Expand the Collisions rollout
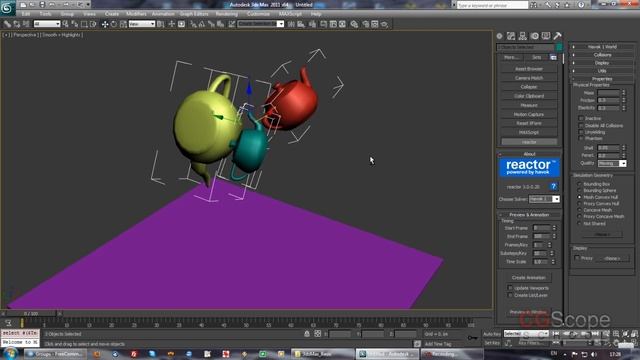The image size is (640, 360). (602, 55)
